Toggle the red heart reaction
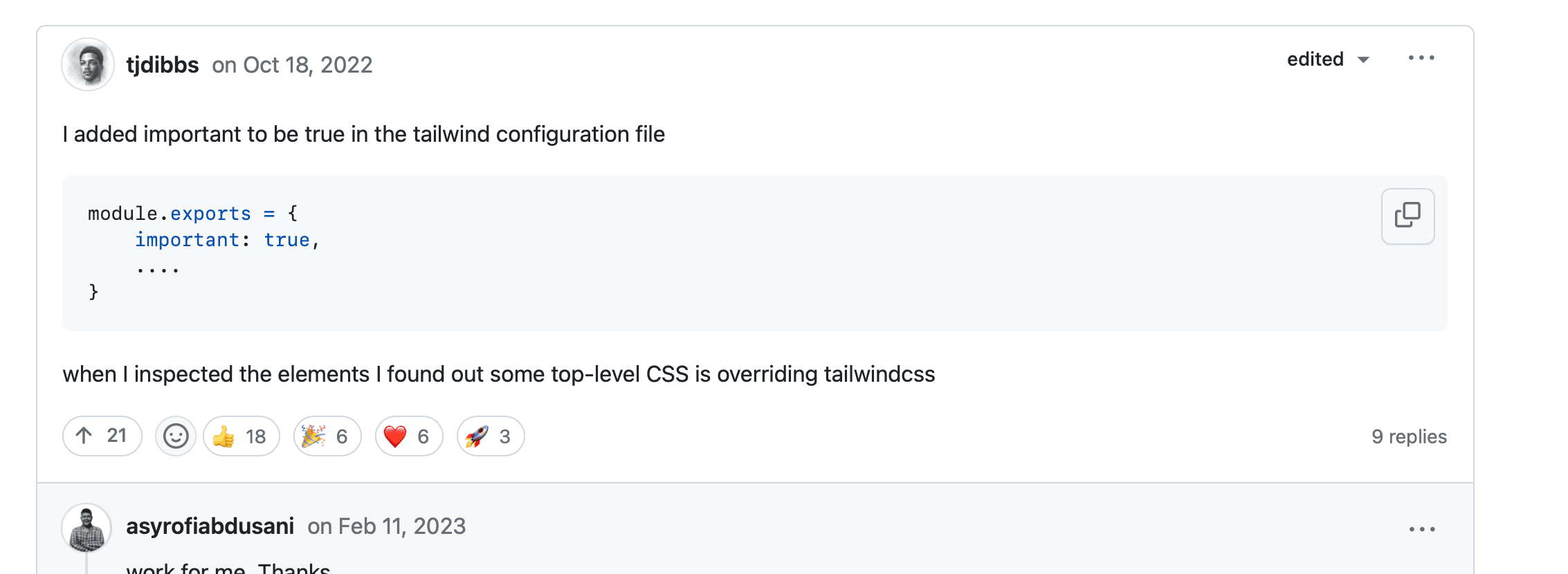Screen dimensions: 1568x574 409,436
